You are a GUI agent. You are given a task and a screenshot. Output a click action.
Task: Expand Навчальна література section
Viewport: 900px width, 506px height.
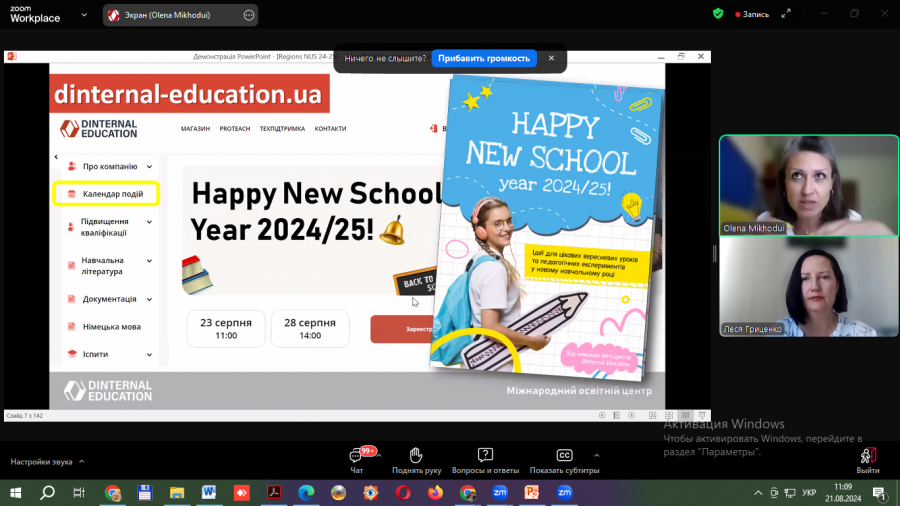pyautogui.click(x=149, y=261)
